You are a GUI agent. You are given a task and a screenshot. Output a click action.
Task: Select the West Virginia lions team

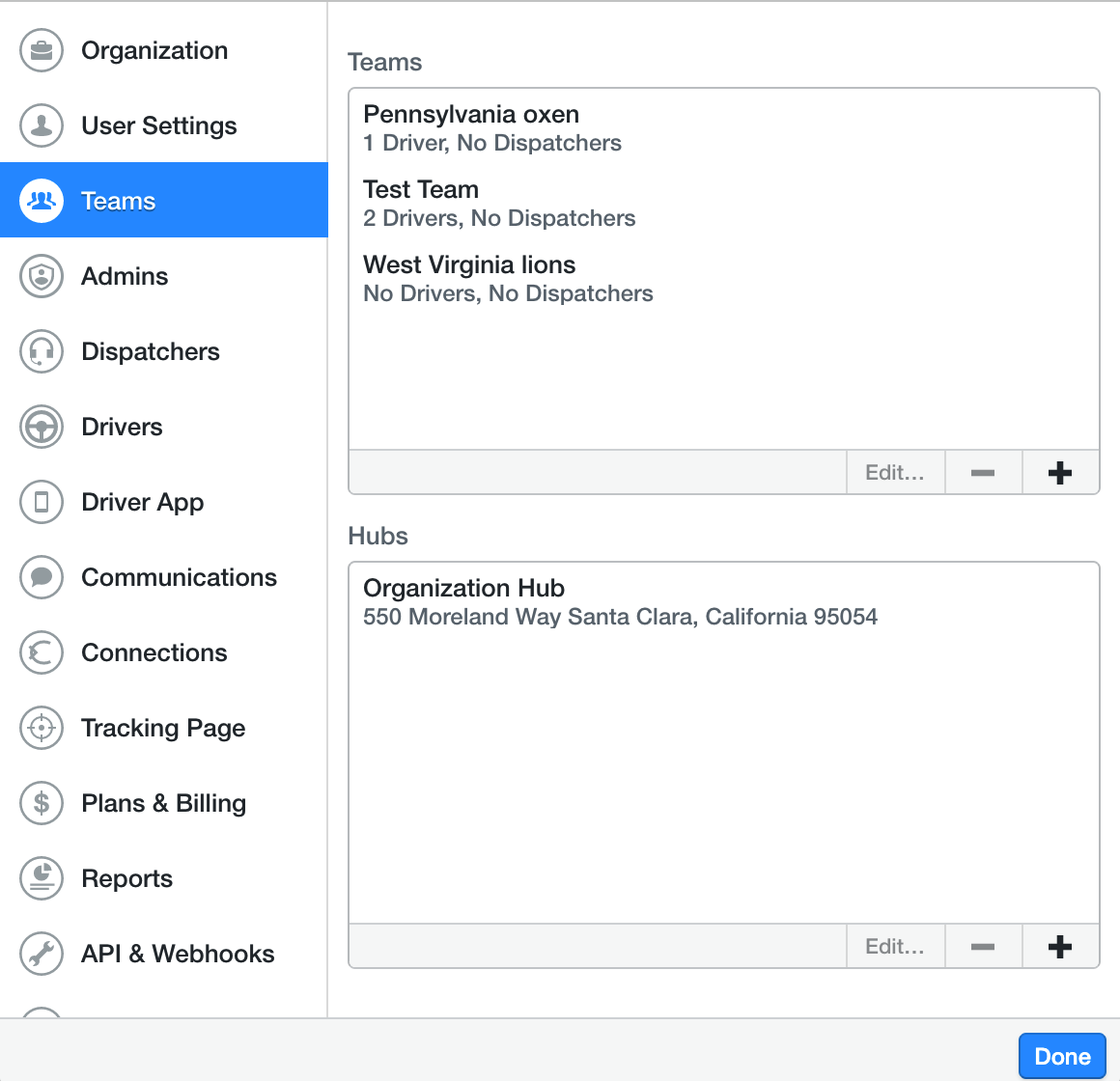723,279
